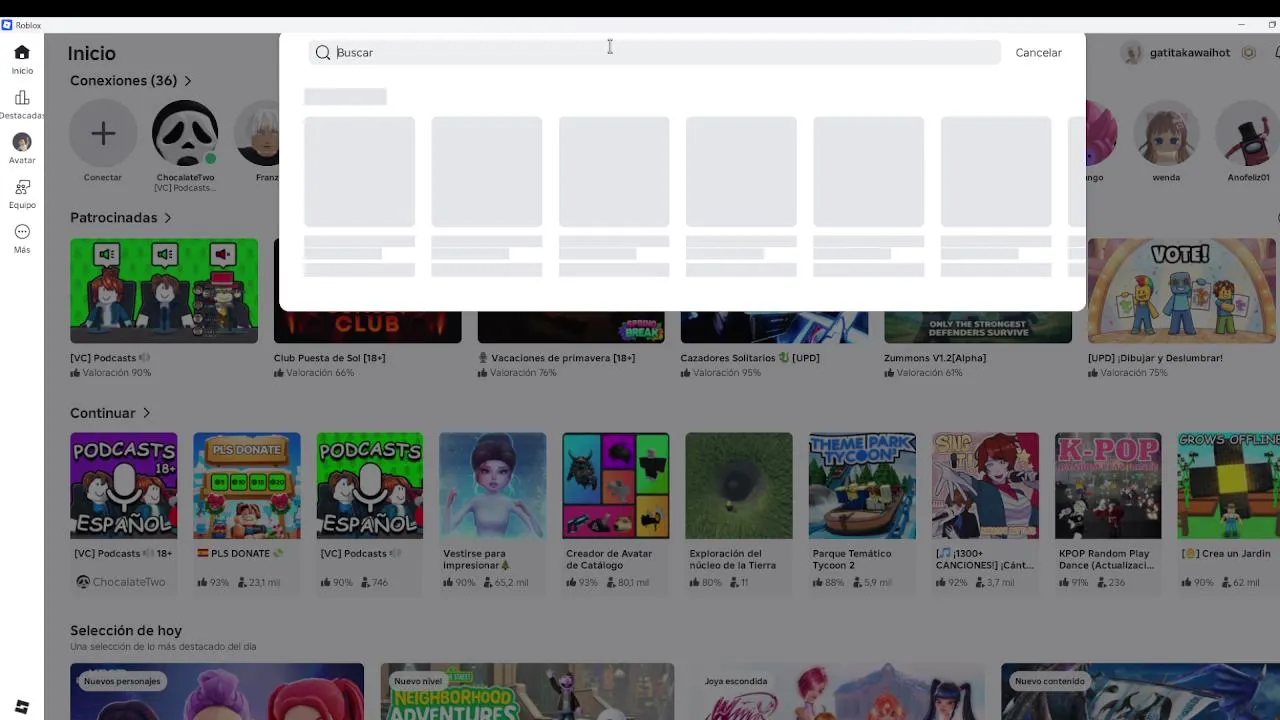Expand the Patrocinadas section chevron
The image size is (1280, 720).
(x=168, y=217)
